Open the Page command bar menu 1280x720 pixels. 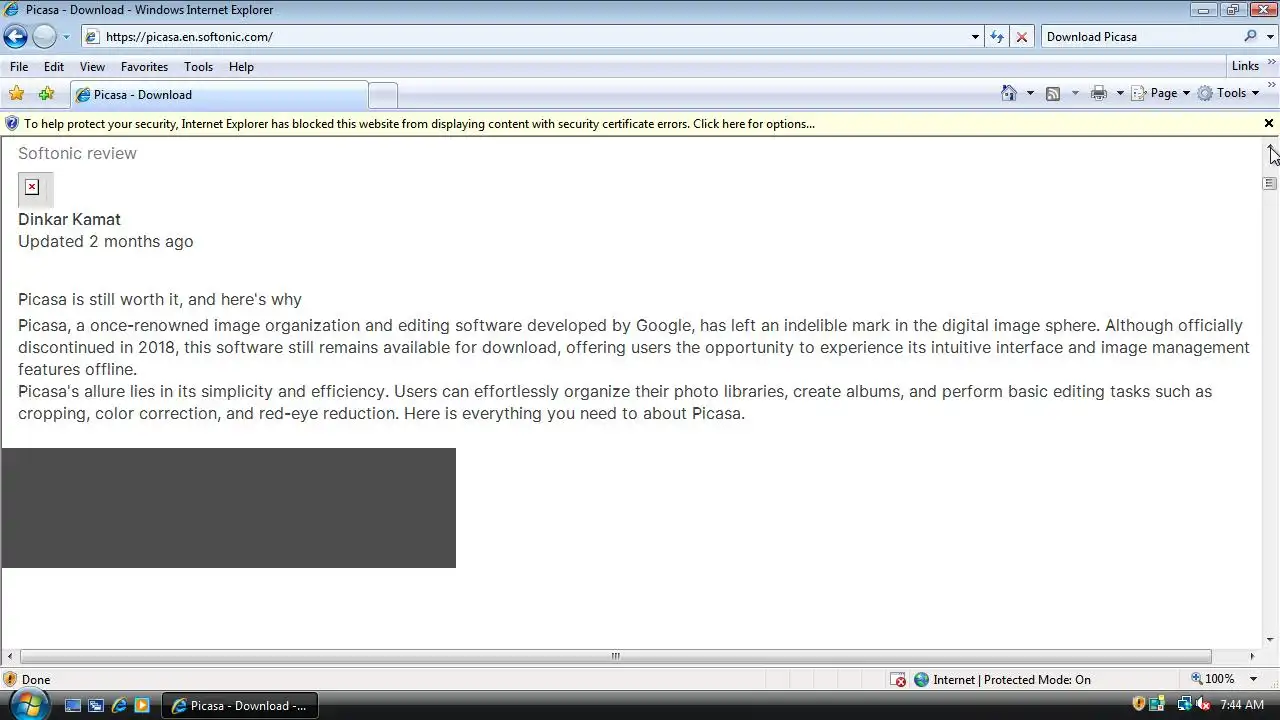coord(1160,93)
